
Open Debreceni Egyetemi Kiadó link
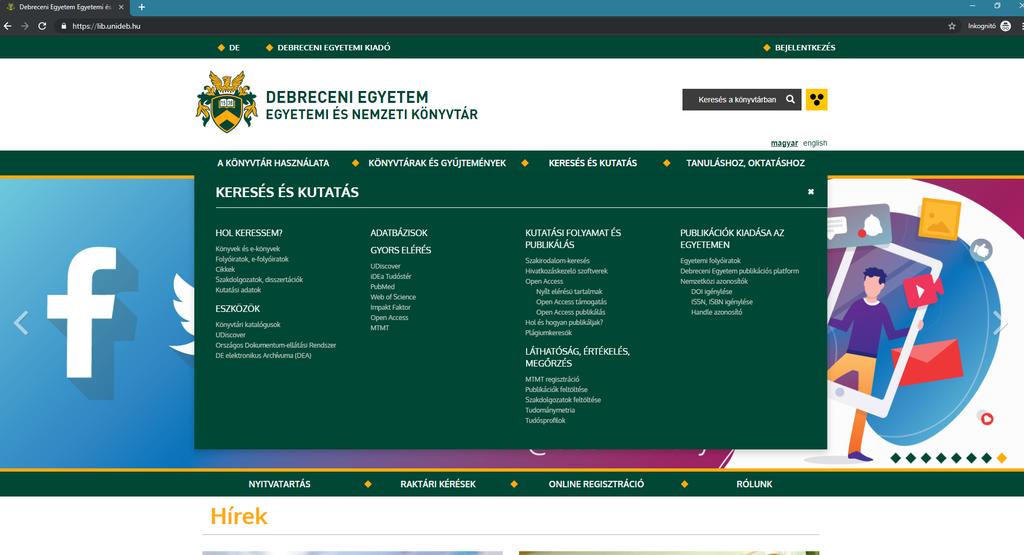[x=334, y=48]
